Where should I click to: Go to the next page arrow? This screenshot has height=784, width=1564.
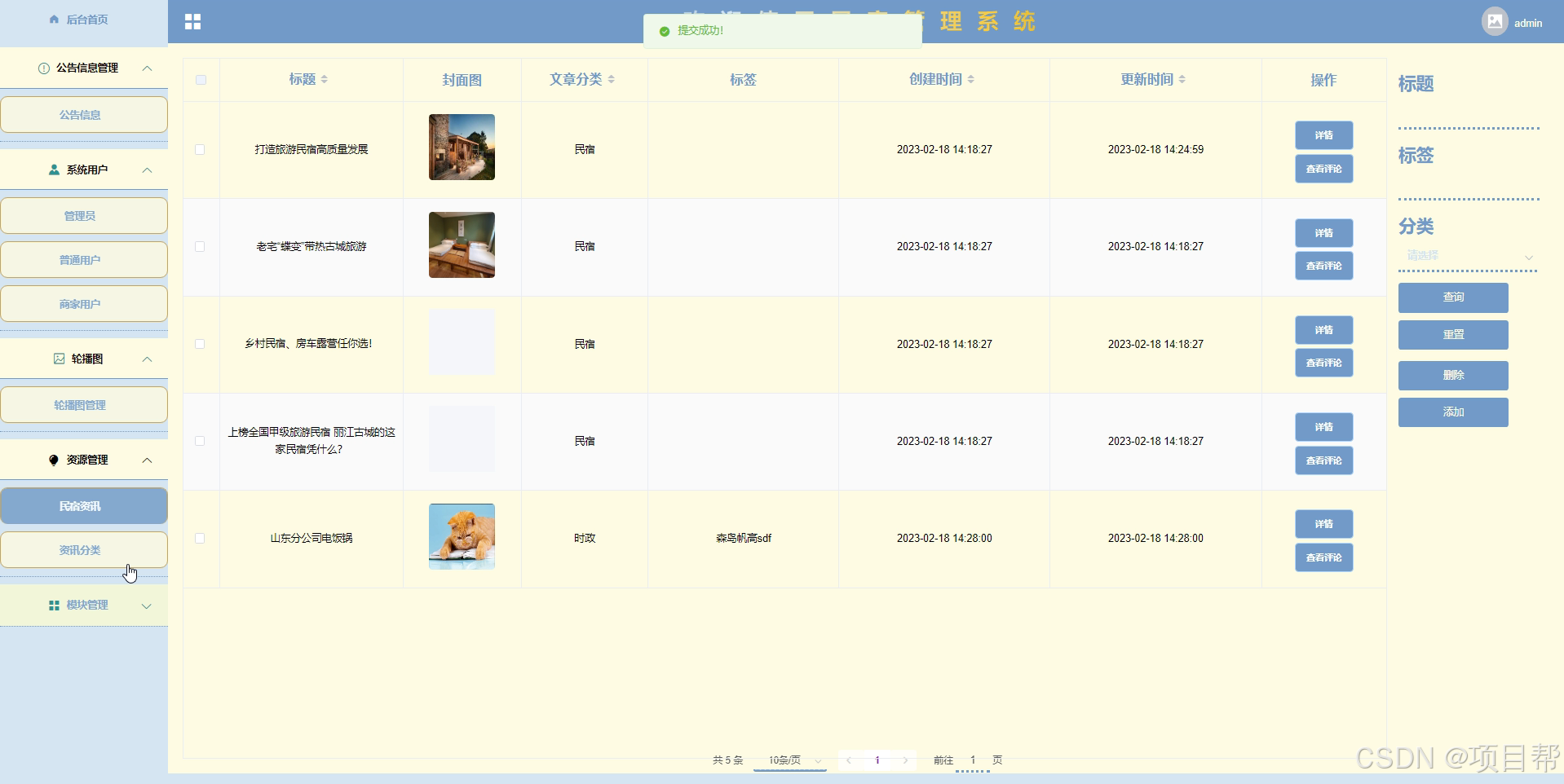[905, 760]
